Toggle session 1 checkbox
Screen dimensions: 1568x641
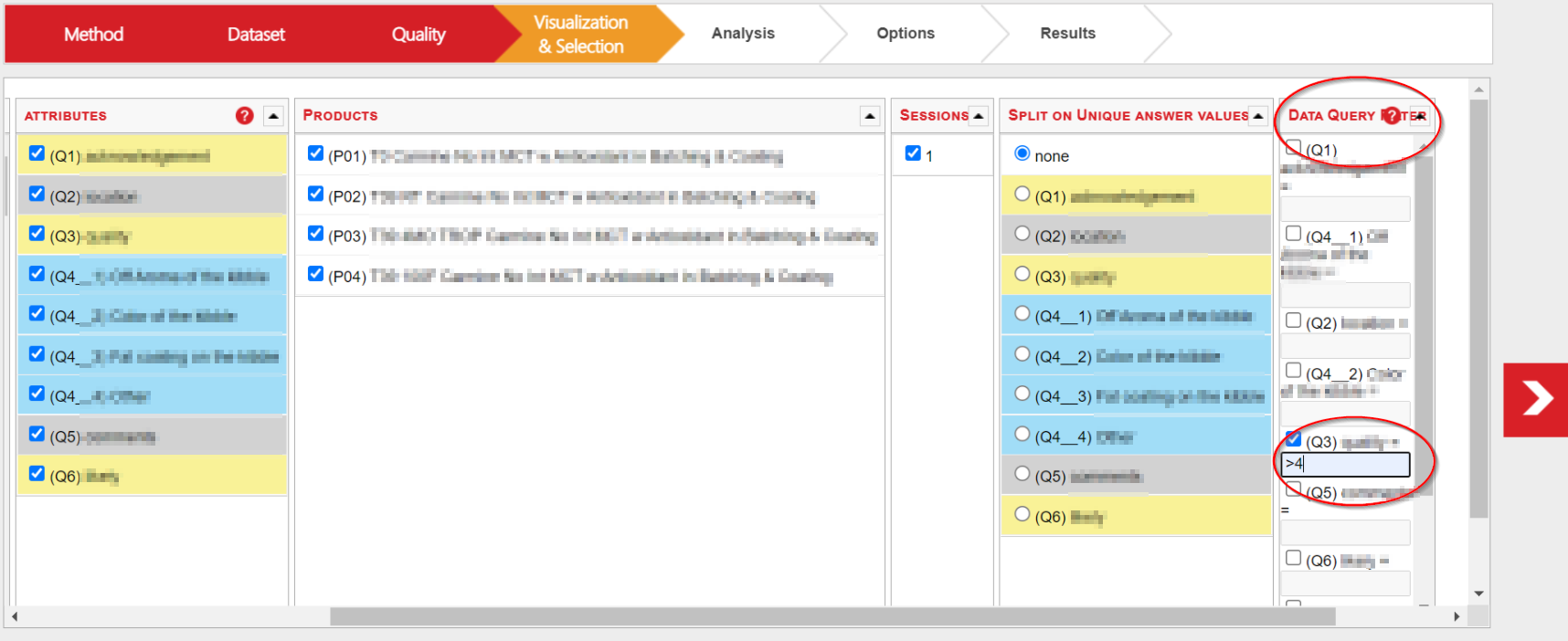click(912, 153)
